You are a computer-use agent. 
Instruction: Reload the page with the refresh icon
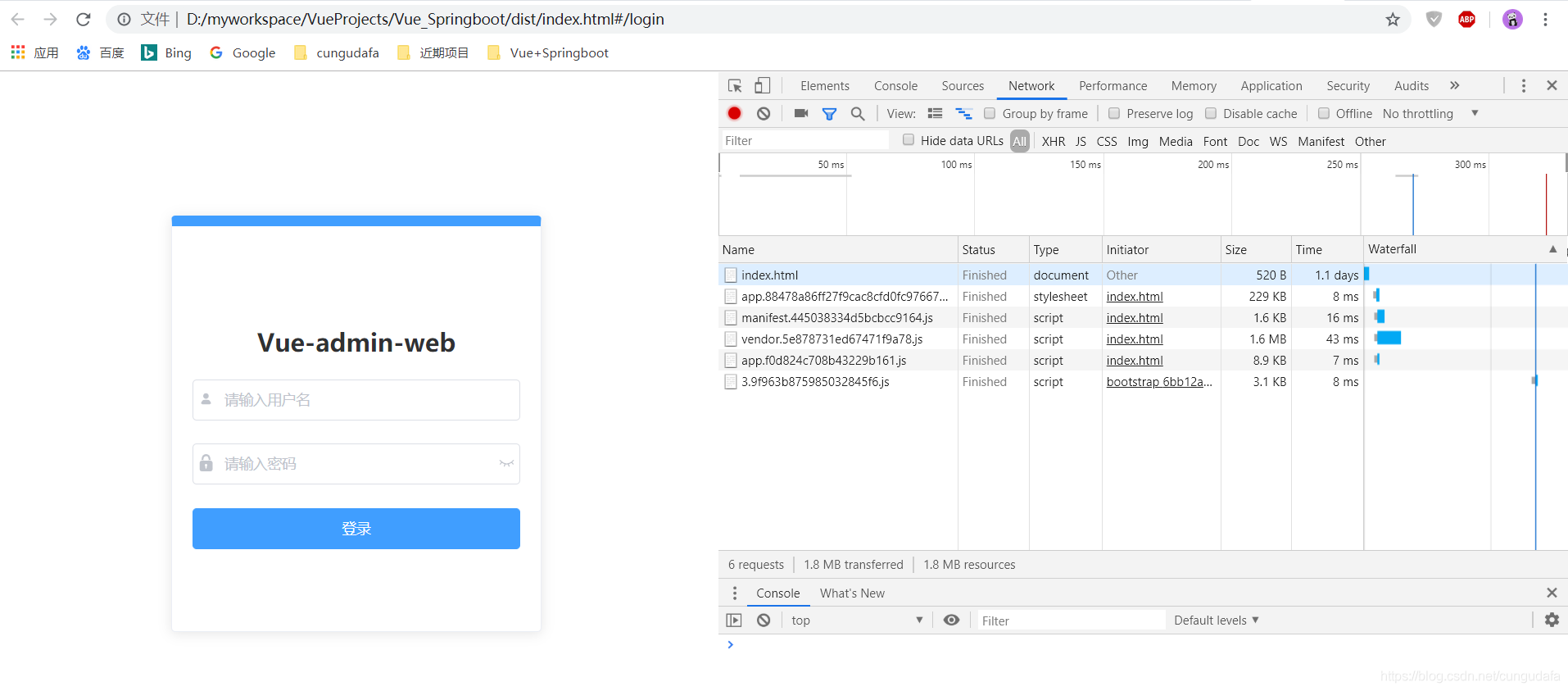pos(83,19)
